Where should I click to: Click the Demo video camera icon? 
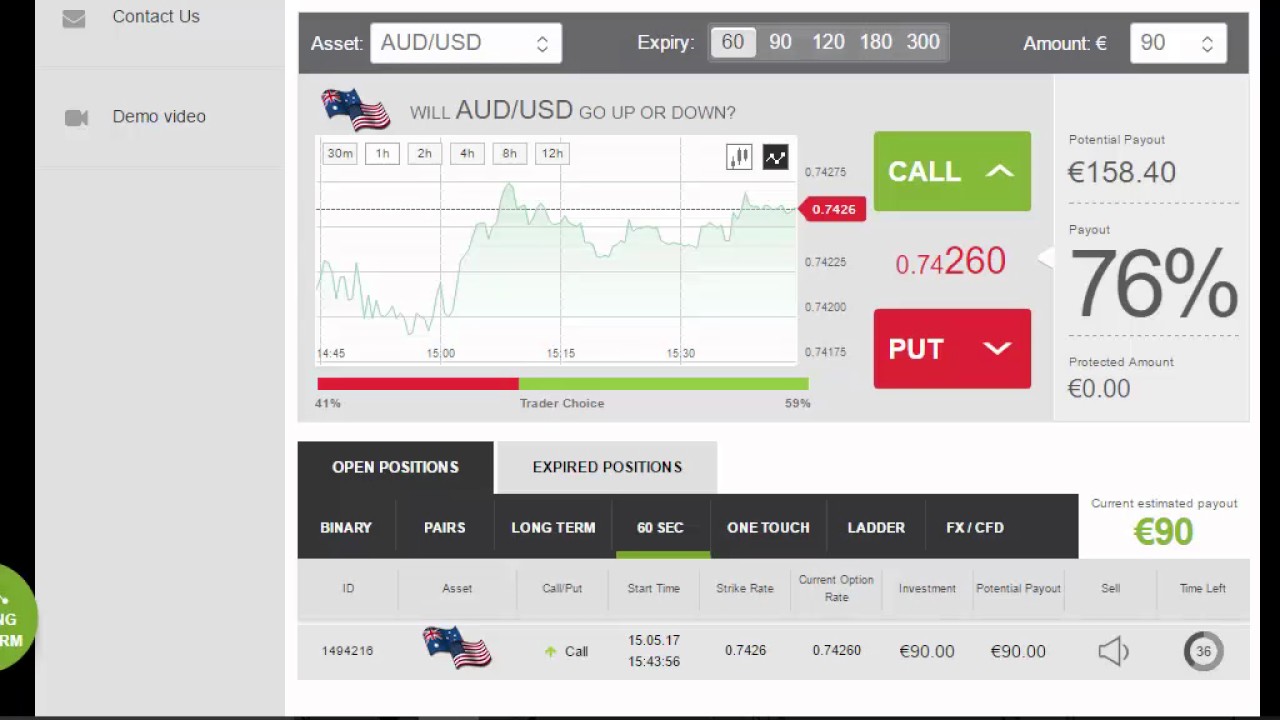tap(76, 118)
